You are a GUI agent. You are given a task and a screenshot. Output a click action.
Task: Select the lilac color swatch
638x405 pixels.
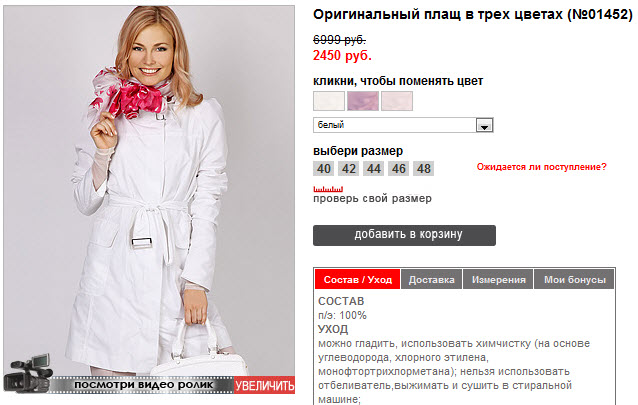363,101
